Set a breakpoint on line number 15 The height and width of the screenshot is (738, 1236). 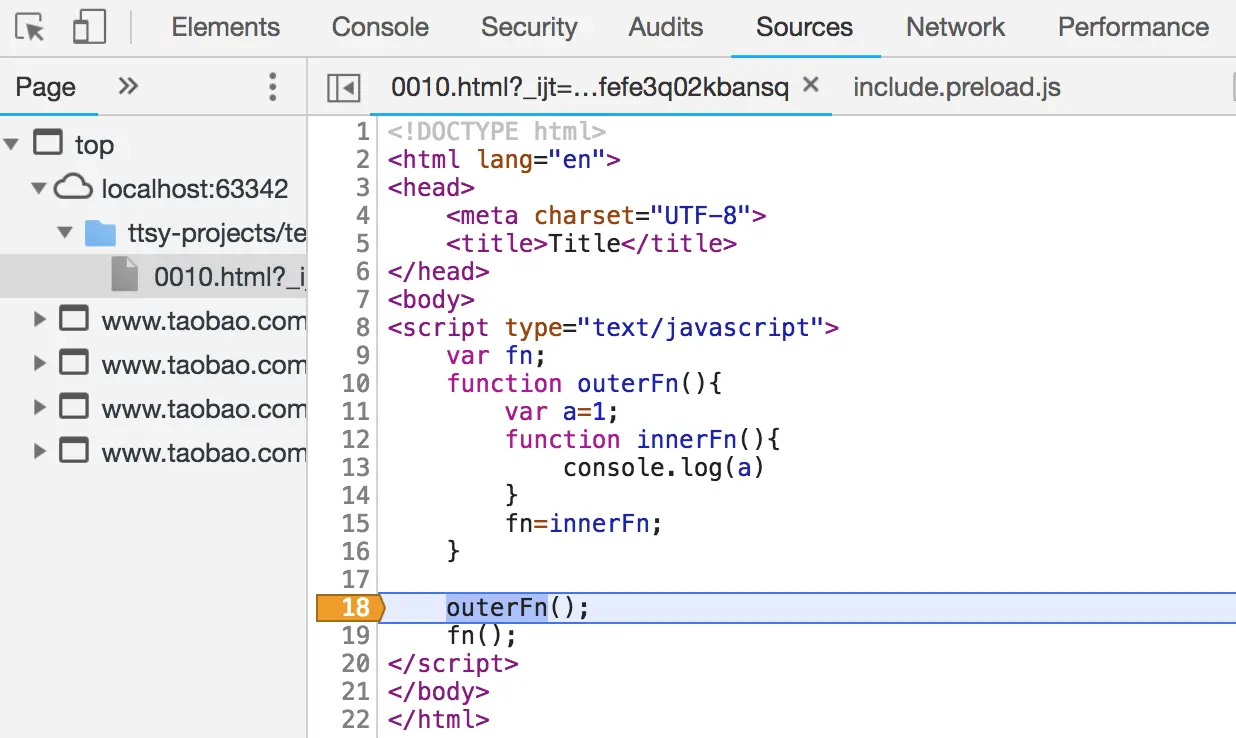coord(355,523)
